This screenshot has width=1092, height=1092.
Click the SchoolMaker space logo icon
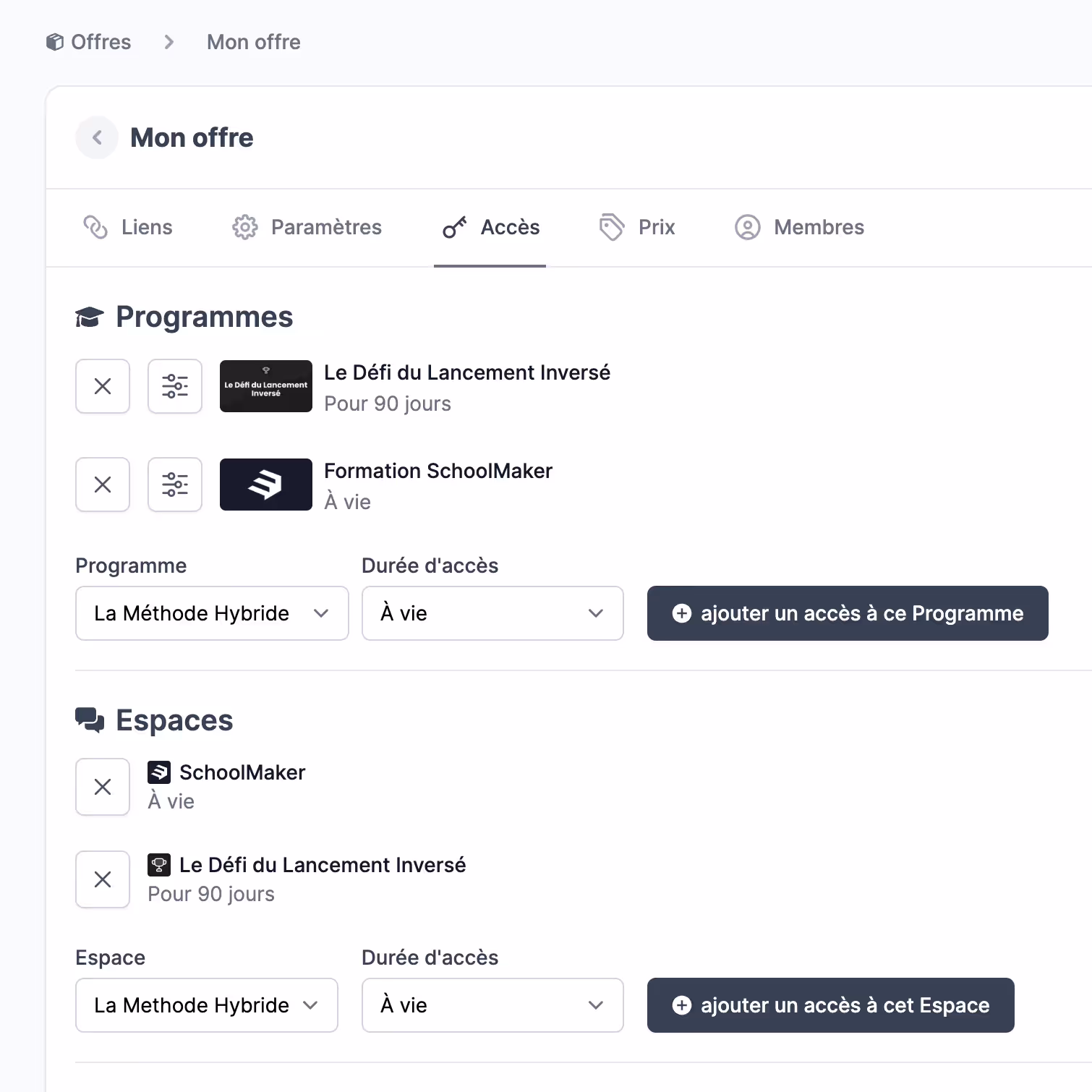click(x=159, y=772)
